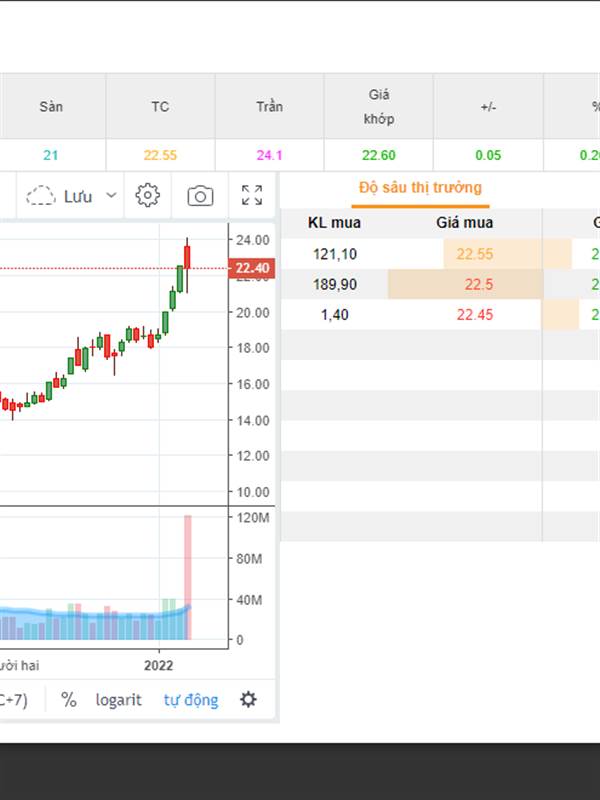Screen dimensions: 600x800
Task: Click the Giá khớp column header
Action: pyautogui.click(x=379, y=107)
